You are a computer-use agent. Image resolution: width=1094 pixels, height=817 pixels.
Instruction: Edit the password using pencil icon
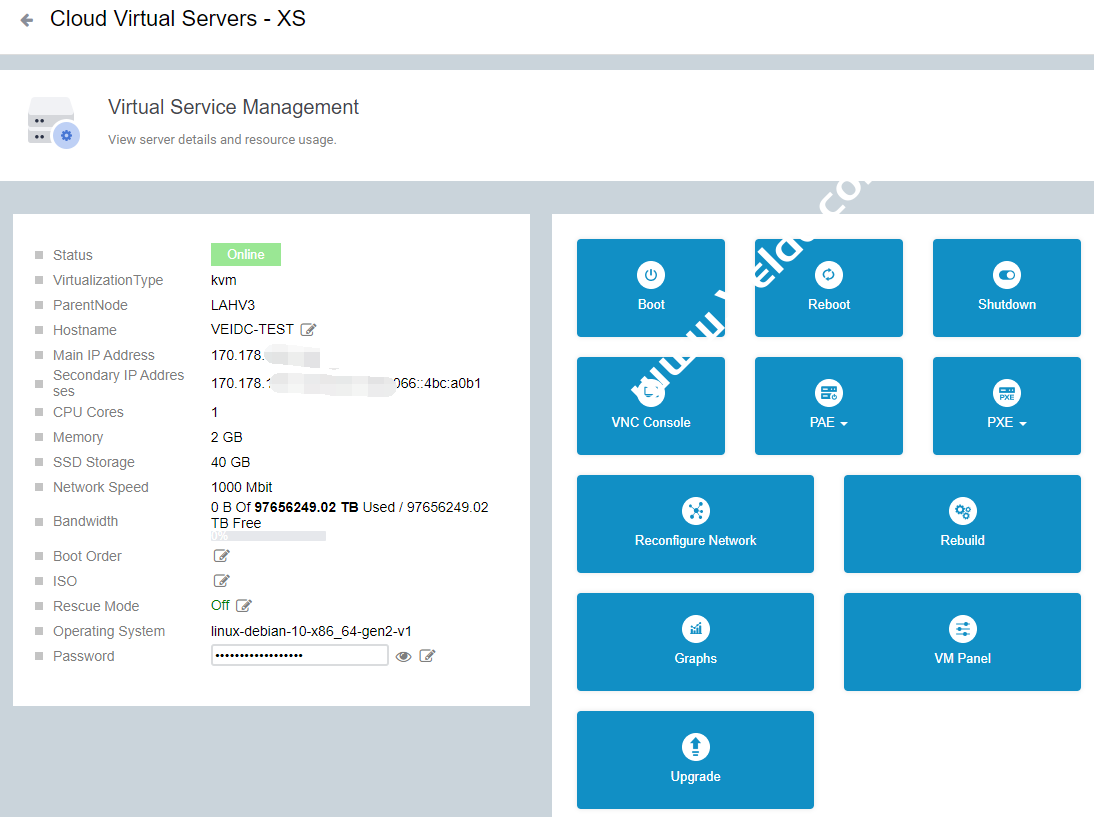tap(427, 656)
